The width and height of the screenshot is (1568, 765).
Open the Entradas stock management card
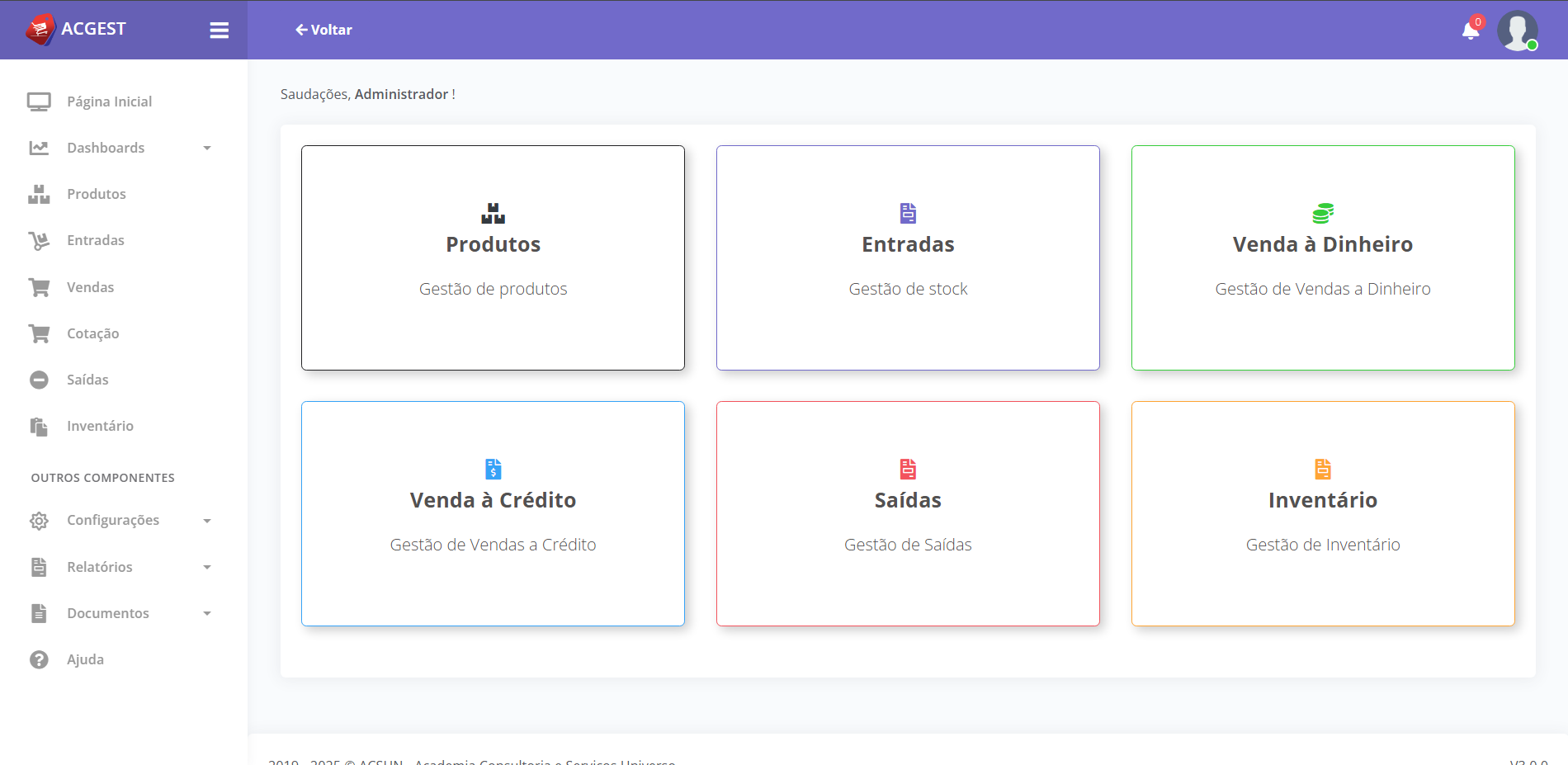(908, 257)
